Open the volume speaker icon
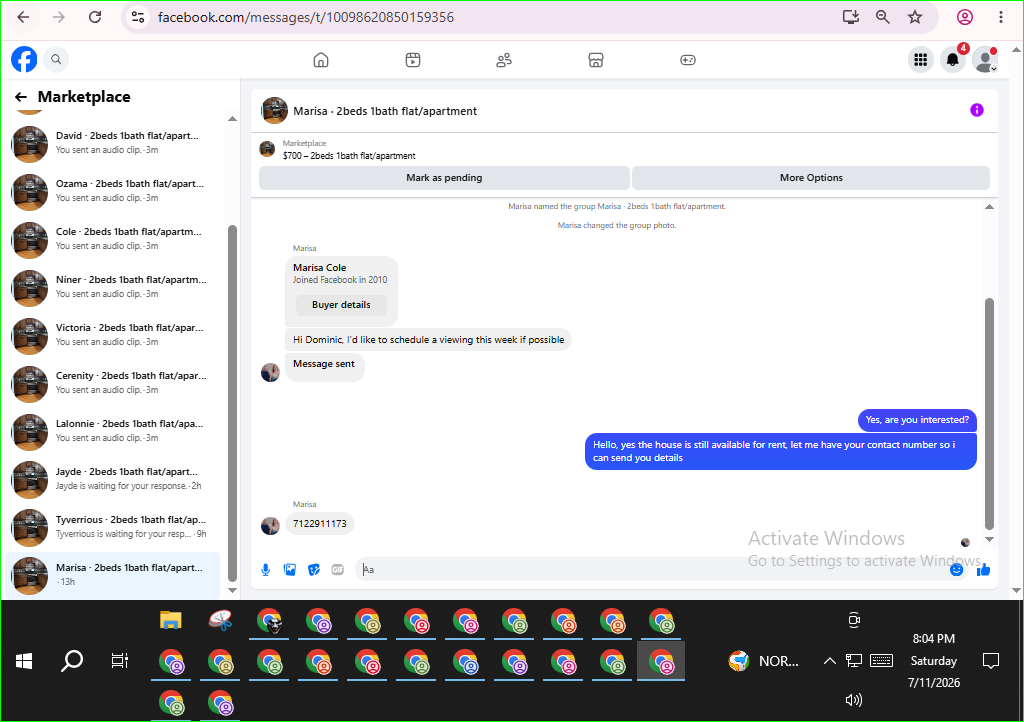 pos(854,700)
